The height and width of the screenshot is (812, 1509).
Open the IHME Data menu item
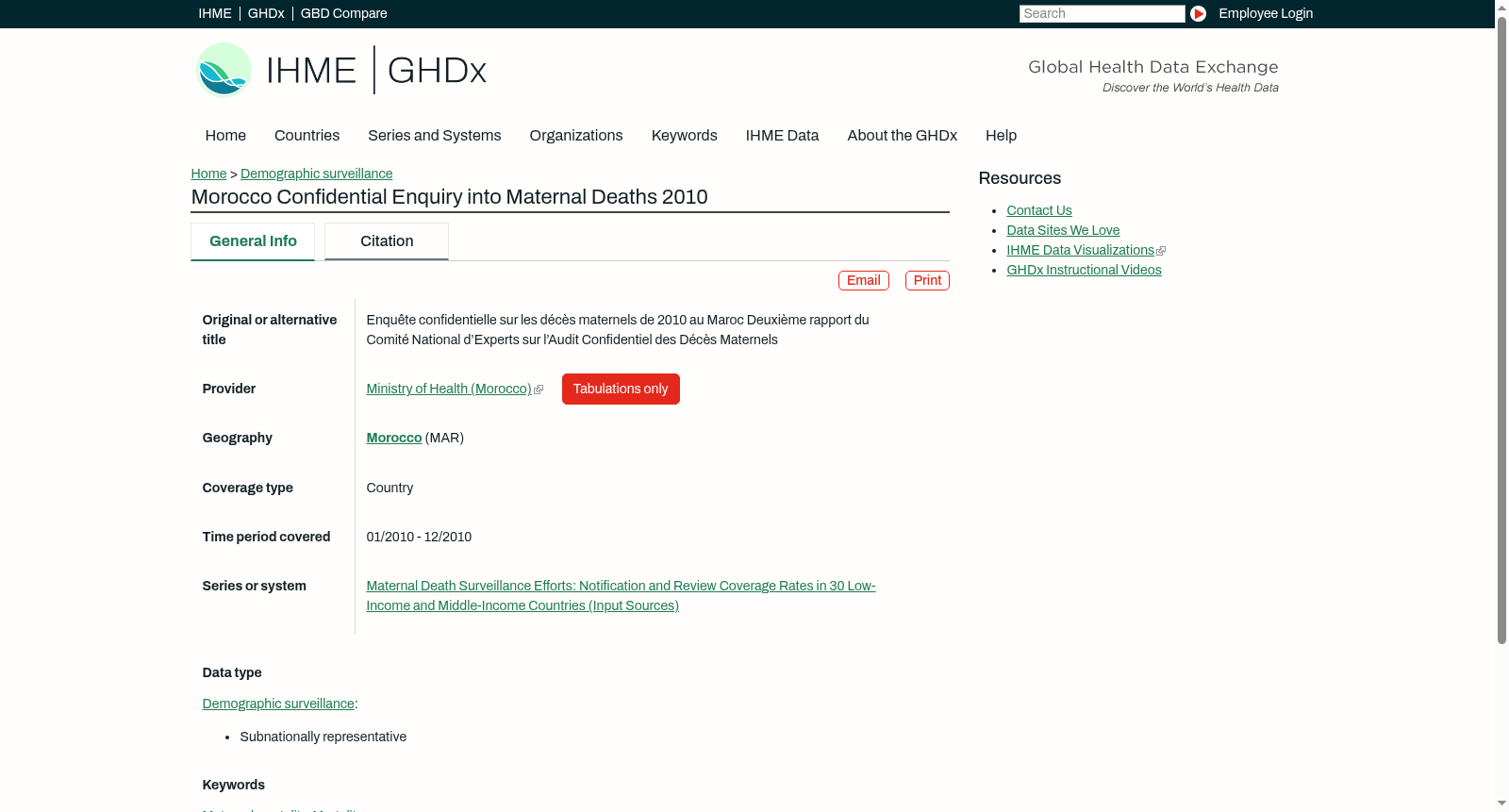click(x=782, y=135)
